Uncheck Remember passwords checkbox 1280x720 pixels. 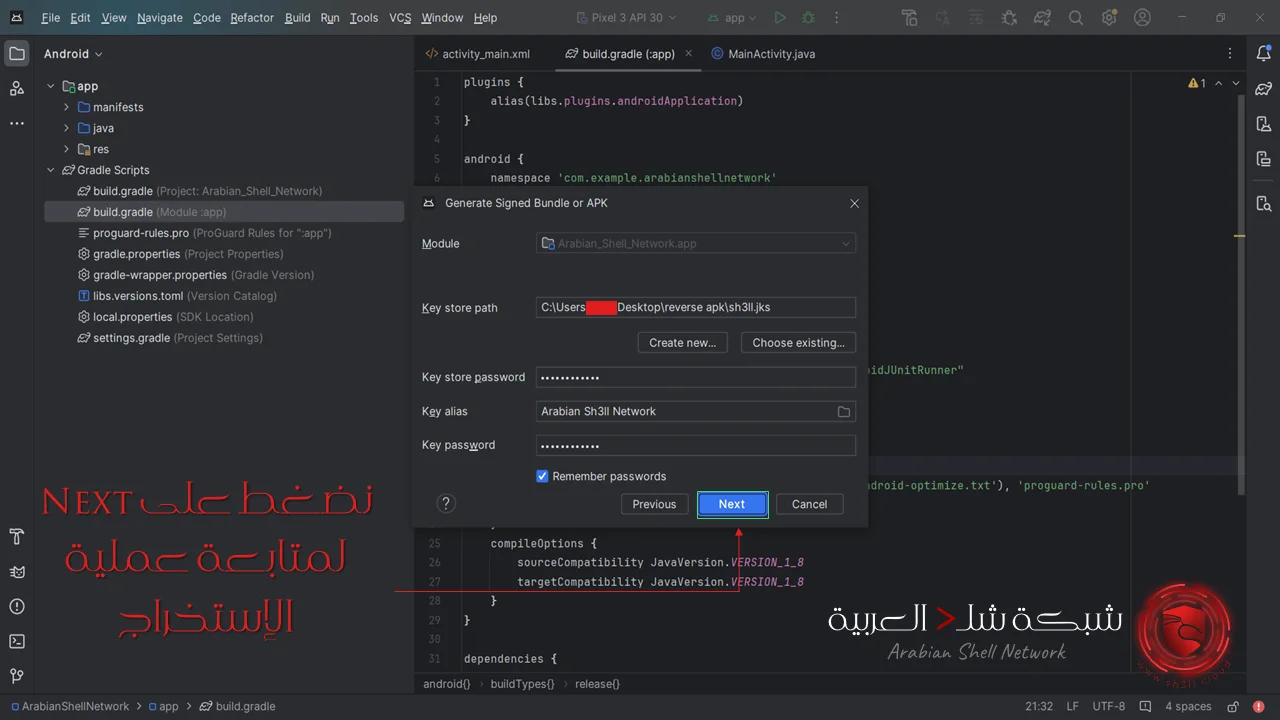click(543, 476)
